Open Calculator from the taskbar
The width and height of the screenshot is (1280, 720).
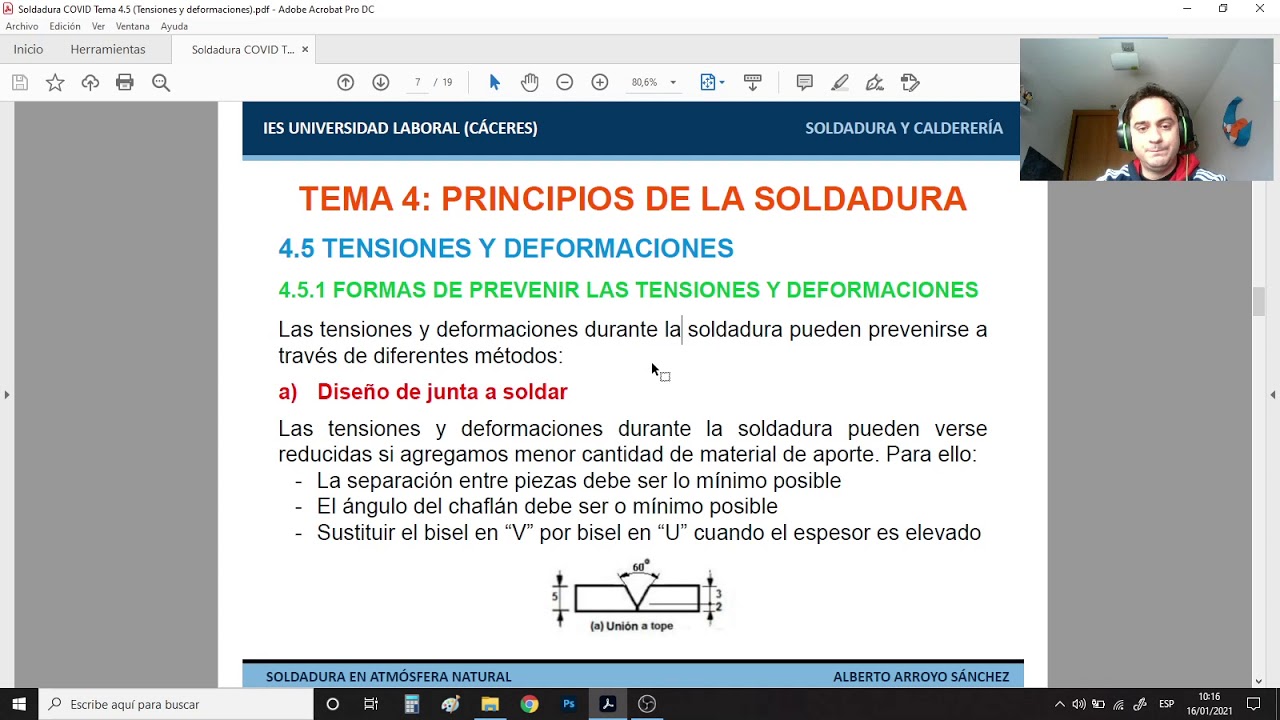[411, 704]
